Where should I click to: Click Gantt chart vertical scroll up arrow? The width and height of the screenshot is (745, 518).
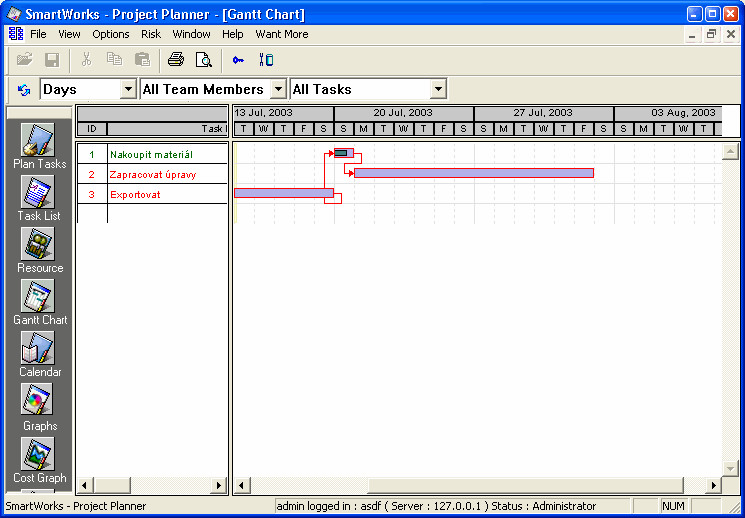[730, 152]
